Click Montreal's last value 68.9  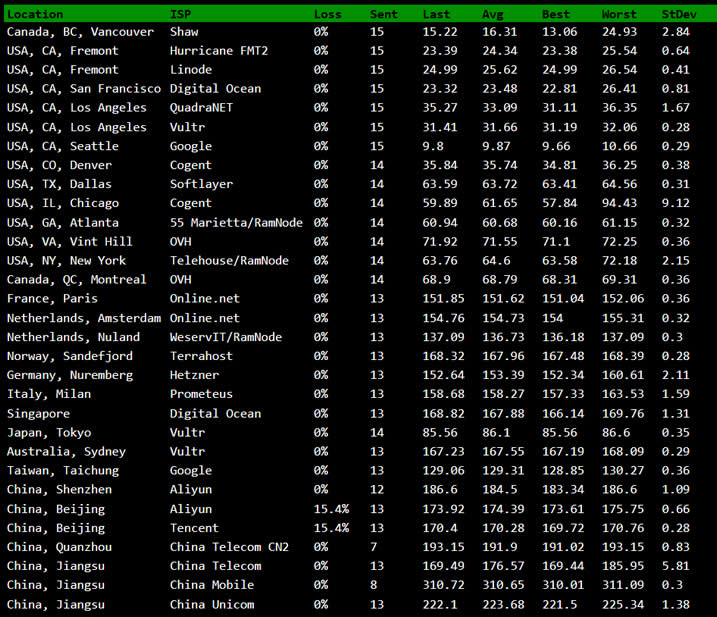coord(436,279)
